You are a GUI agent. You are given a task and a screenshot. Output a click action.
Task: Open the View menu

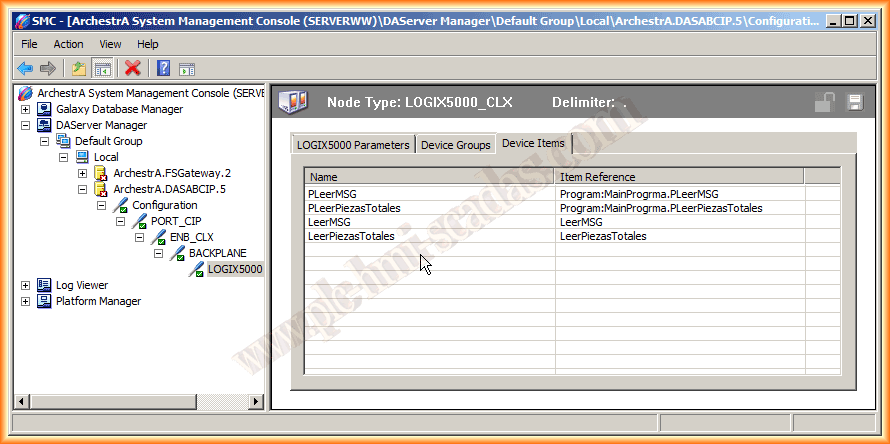[110, 44]
